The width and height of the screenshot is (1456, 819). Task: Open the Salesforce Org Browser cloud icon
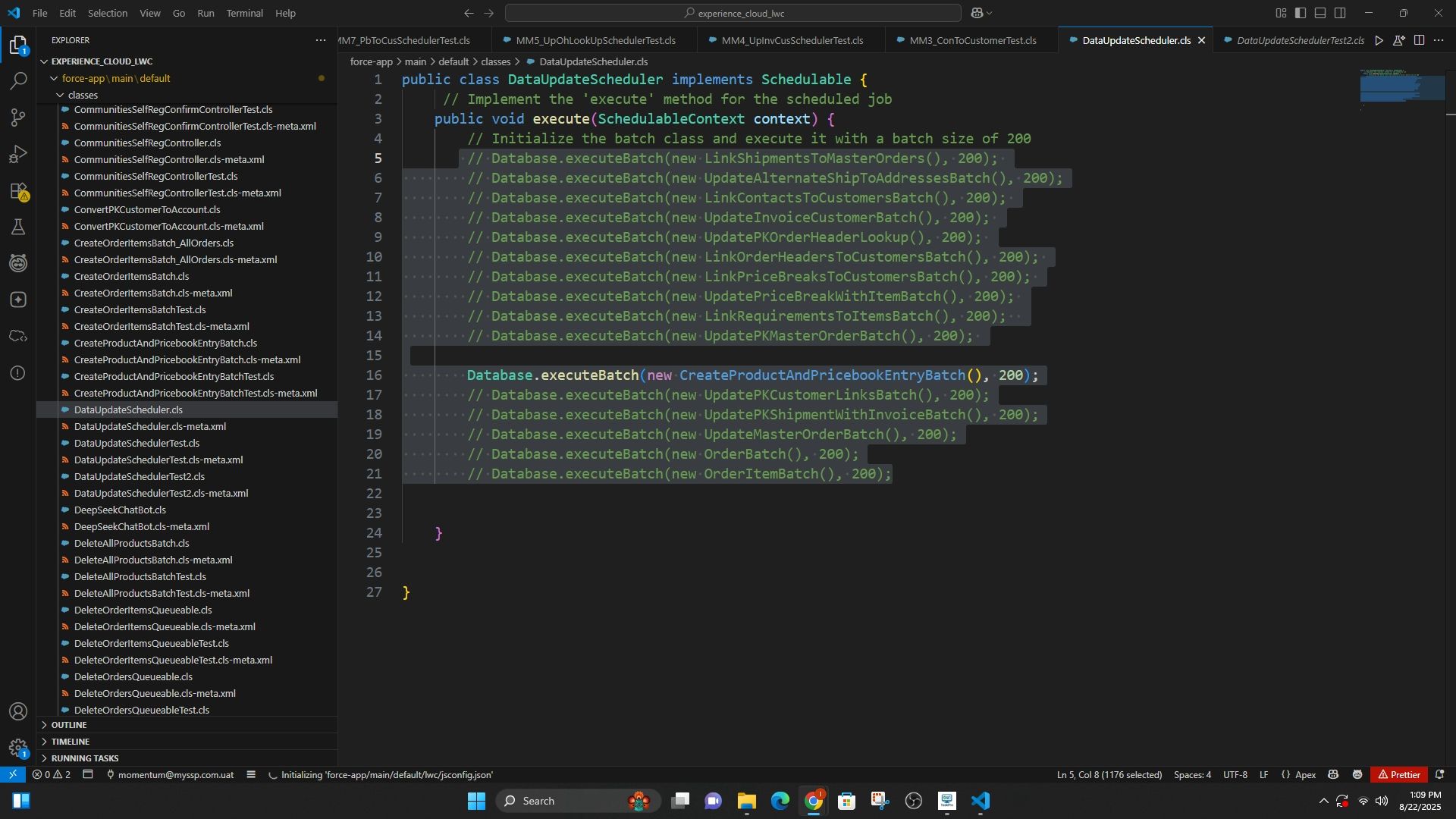tap(18, 336)
